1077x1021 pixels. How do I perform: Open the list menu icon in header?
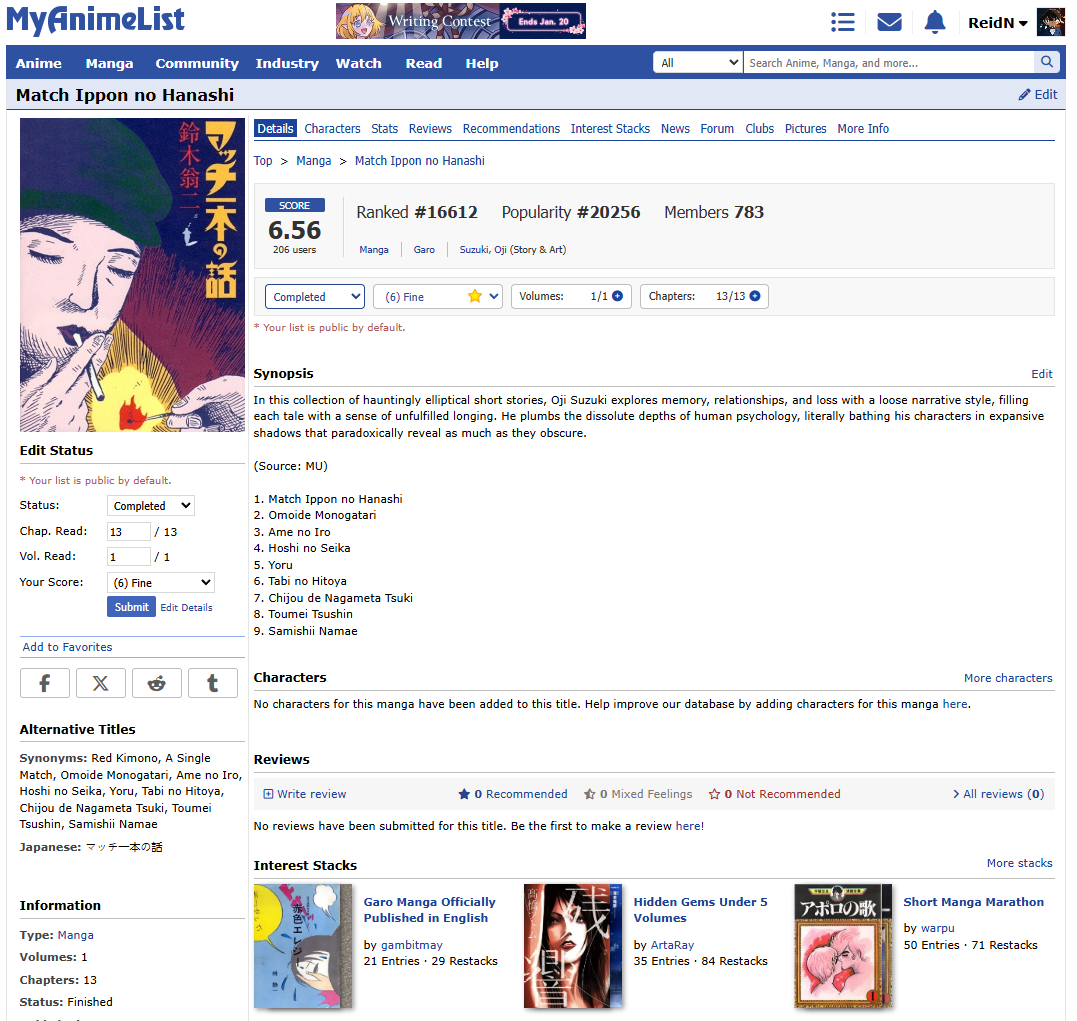pyautogui.click(x=842, y=23)
